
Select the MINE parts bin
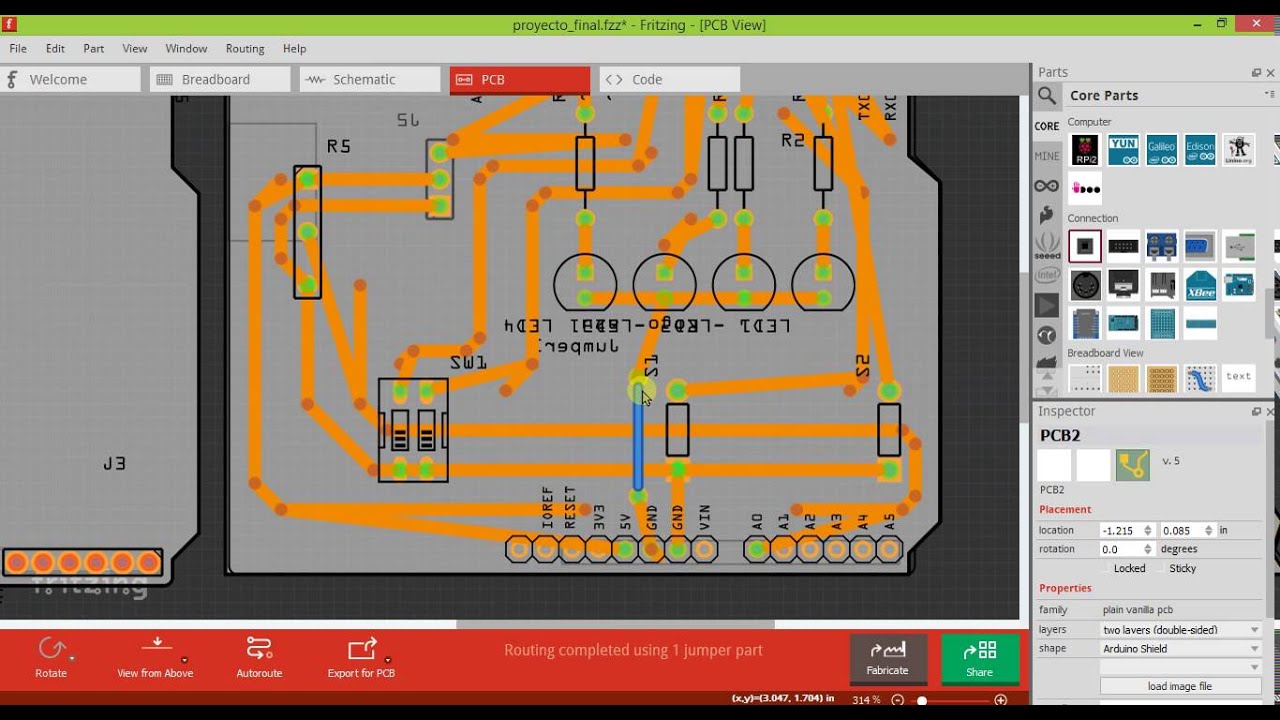(1047, 156)
